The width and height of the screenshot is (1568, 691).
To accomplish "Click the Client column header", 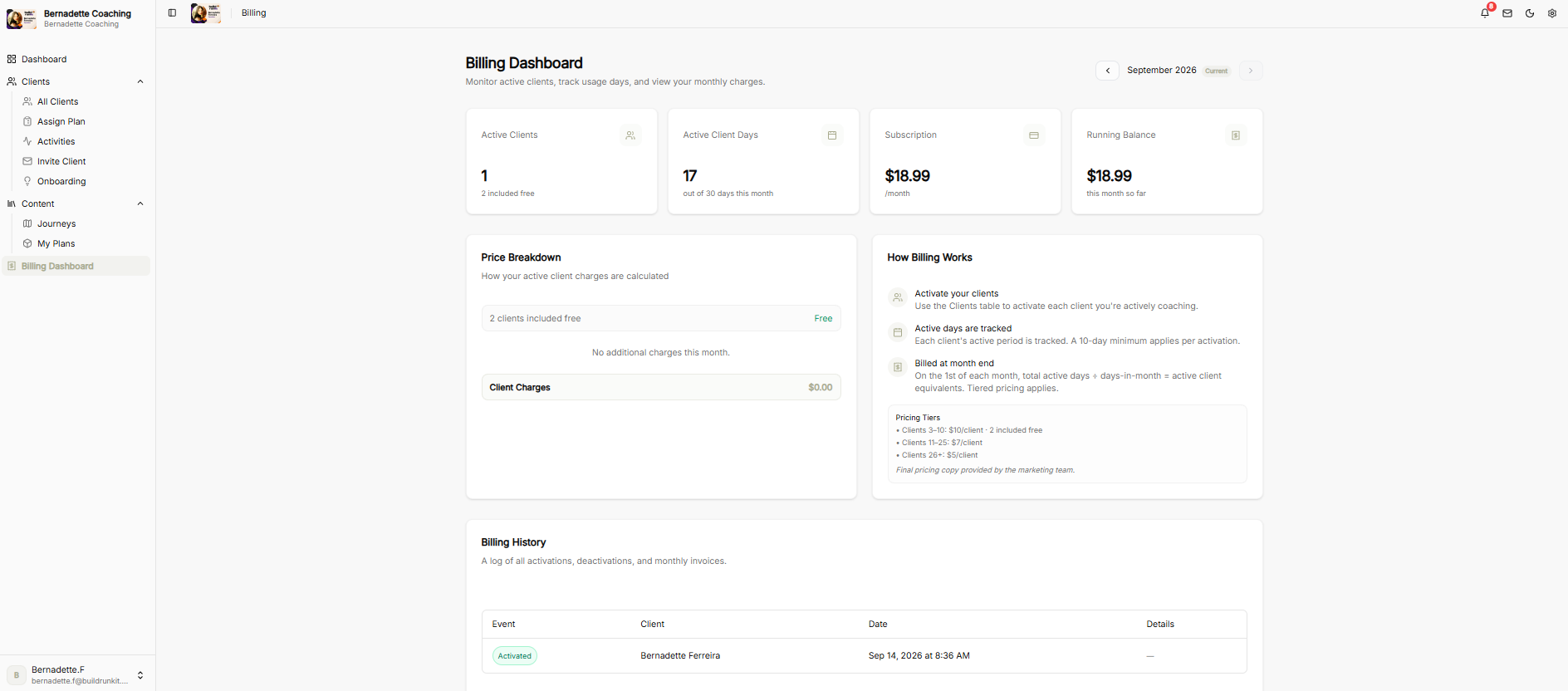I will coord(653,625).
